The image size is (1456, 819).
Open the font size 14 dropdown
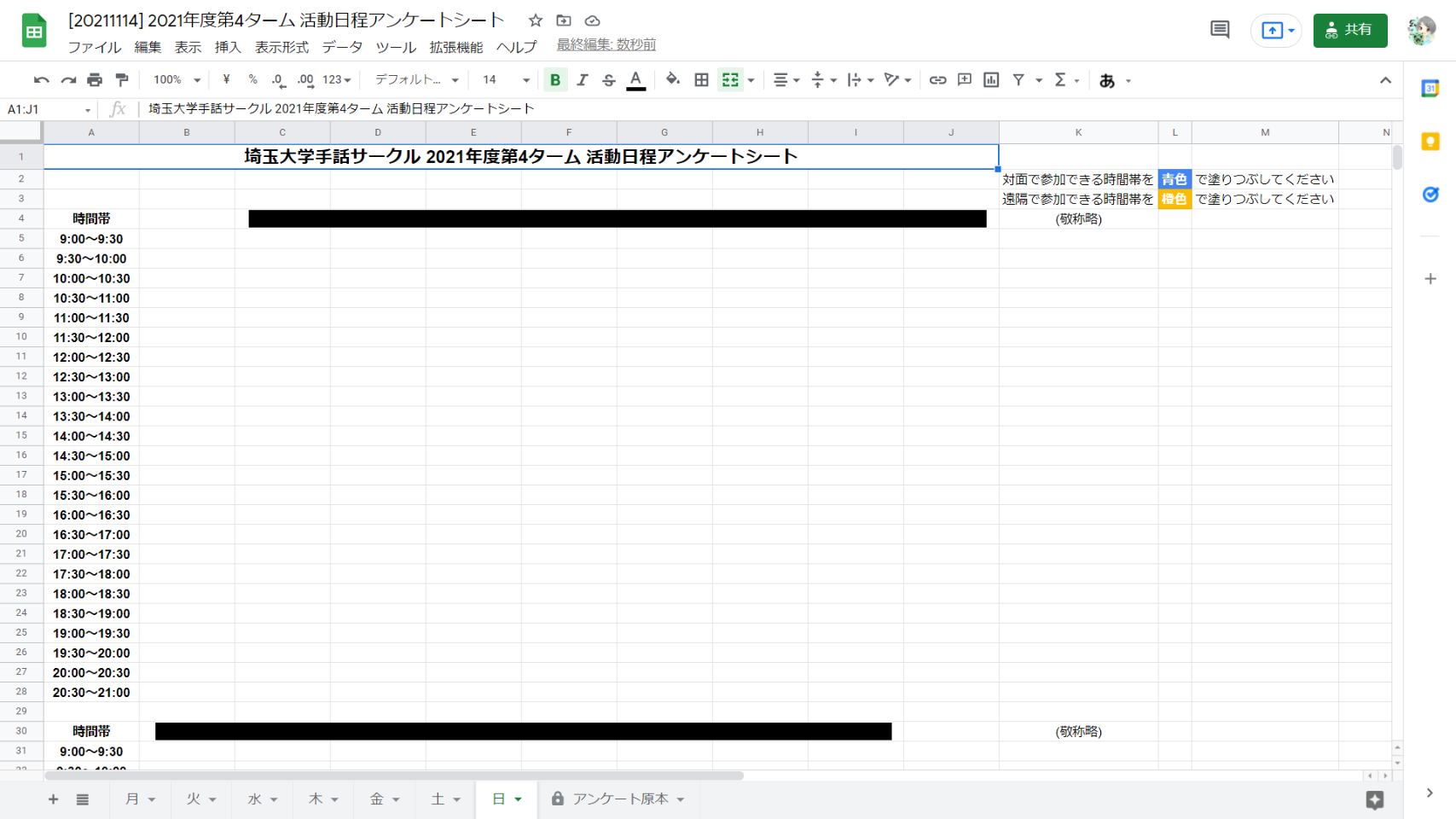506,80
